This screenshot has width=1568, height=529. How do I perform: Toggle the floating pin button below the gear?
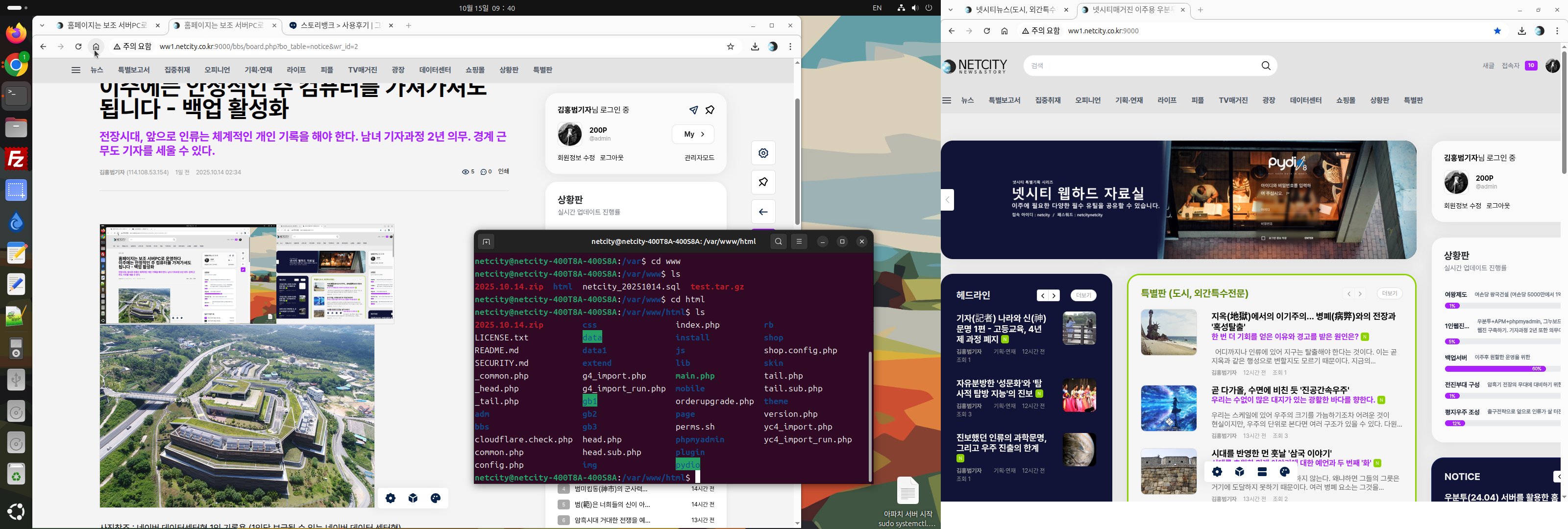point(763,182)
